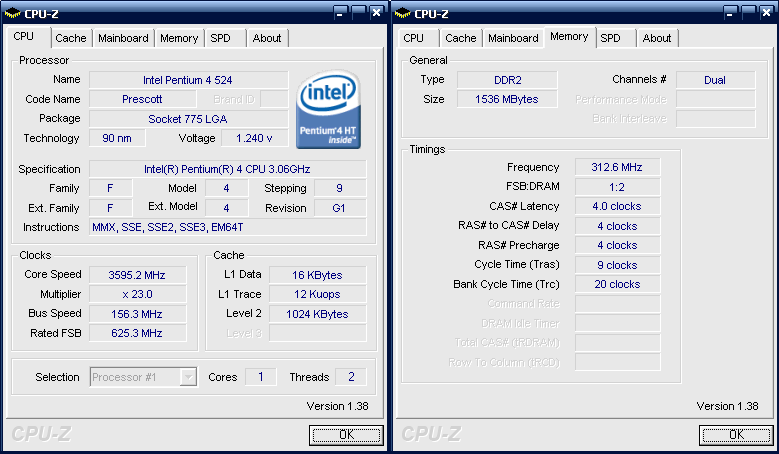This screenshot has width=779, height=454.
Task: Click the memory Type value 'DDR2'
Action: click(x=507, y=80)
